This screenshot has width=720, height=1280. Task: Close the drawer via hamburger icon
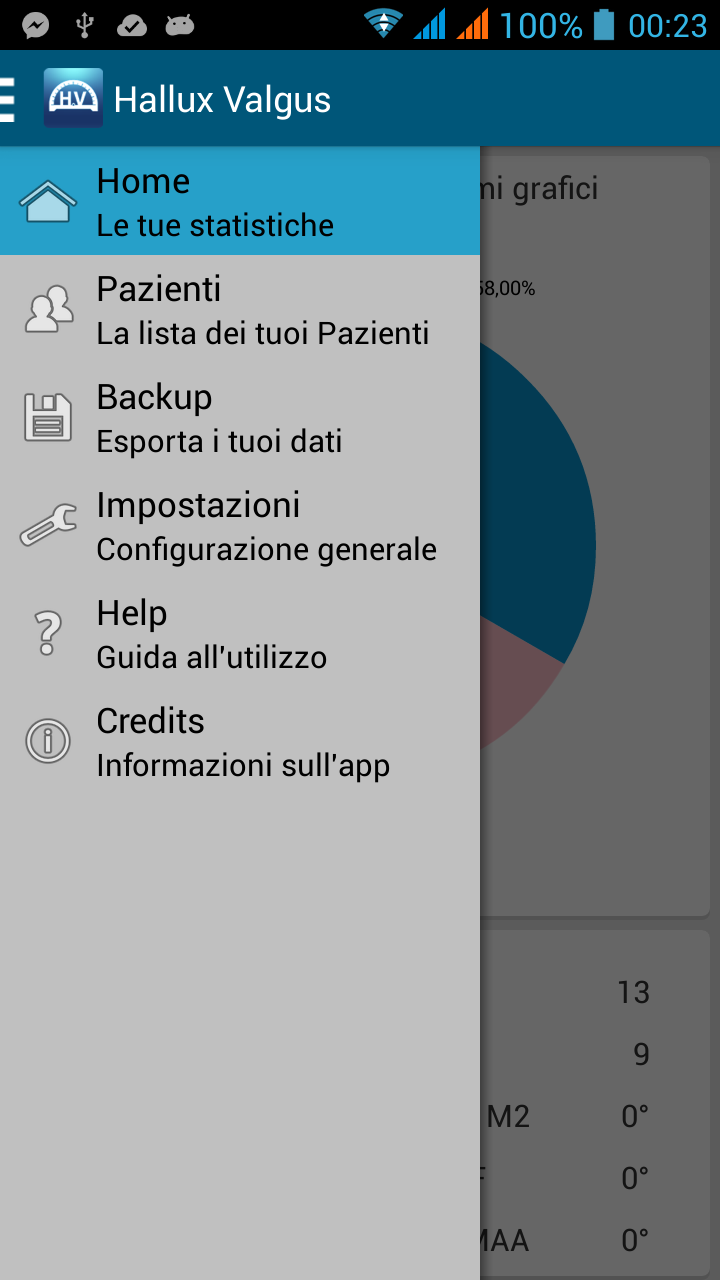coord(8,98)
